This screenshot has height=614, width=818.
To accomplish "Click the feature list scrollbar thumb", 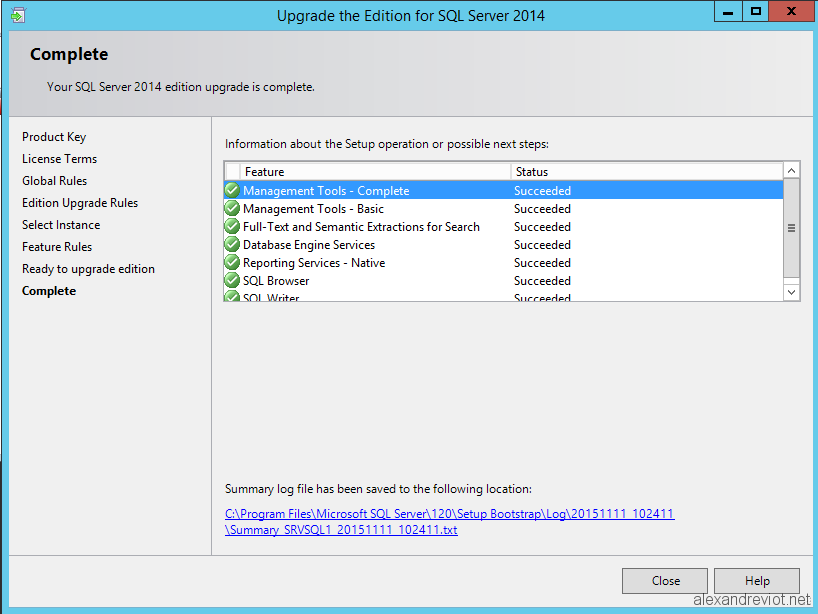I will 791,228.
